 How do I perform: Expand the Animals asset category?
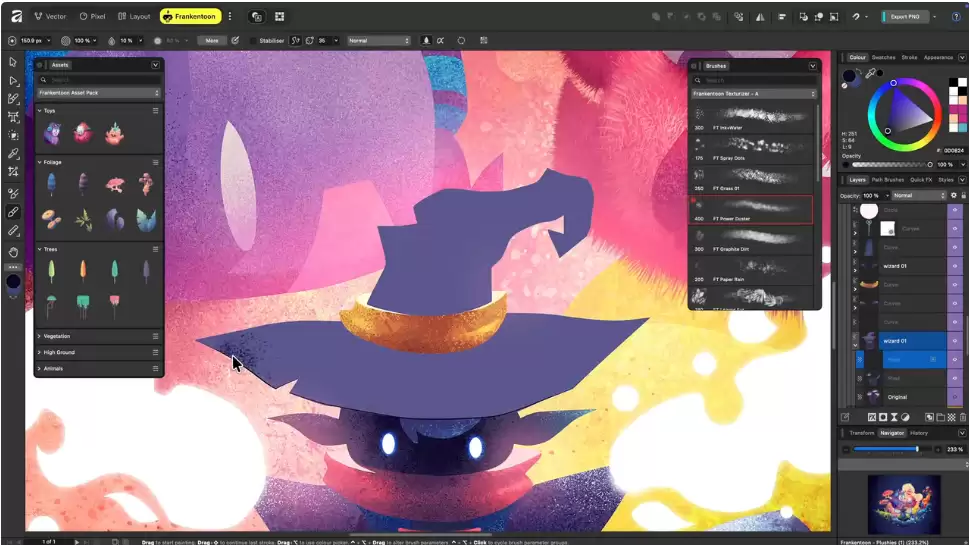pos(53,368)
